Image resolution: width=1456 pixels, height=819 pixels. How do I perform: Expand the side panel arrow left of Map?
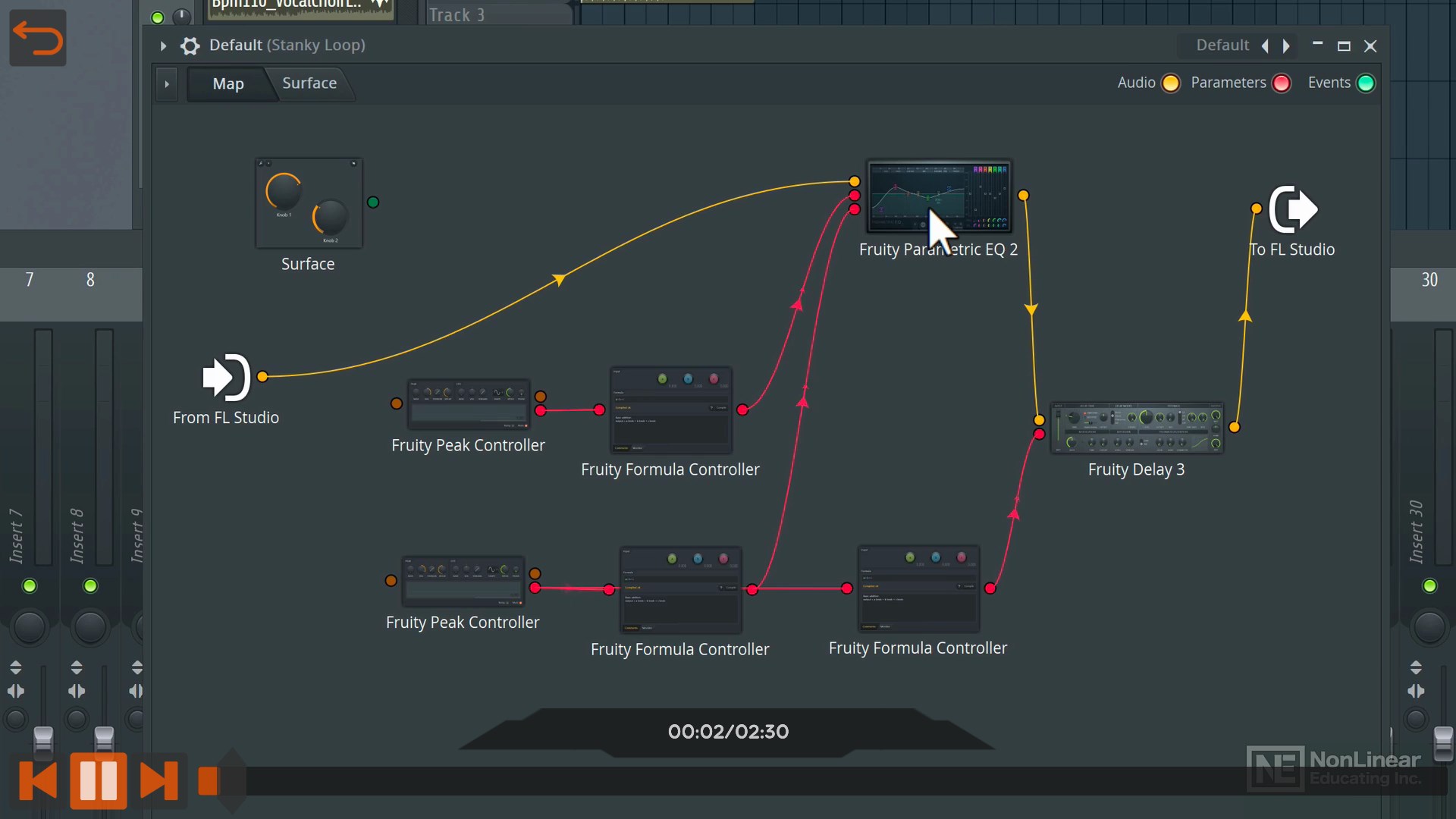(x=167, y=84)
